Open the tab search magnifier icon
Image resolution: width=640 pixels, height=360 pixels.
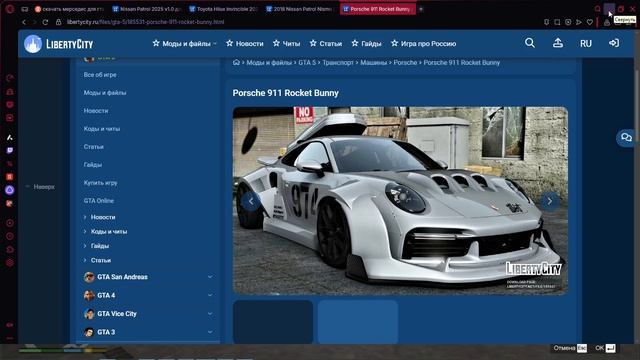click(598, 9)
